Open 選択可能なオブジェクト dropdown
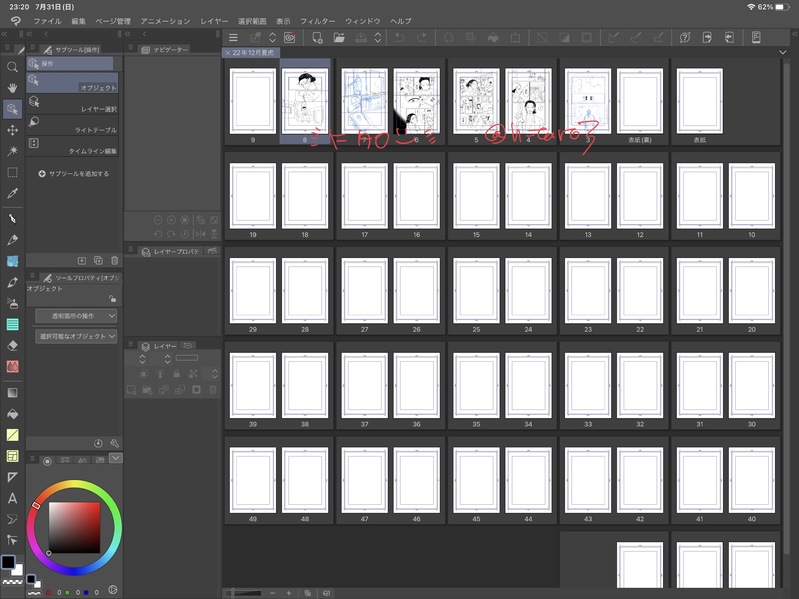This screenshot has height=599, width=799. (76, 336)
